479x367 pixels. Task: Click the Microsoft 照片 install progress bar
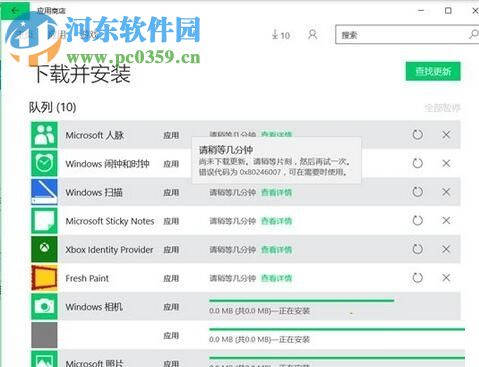pos(337,358)
